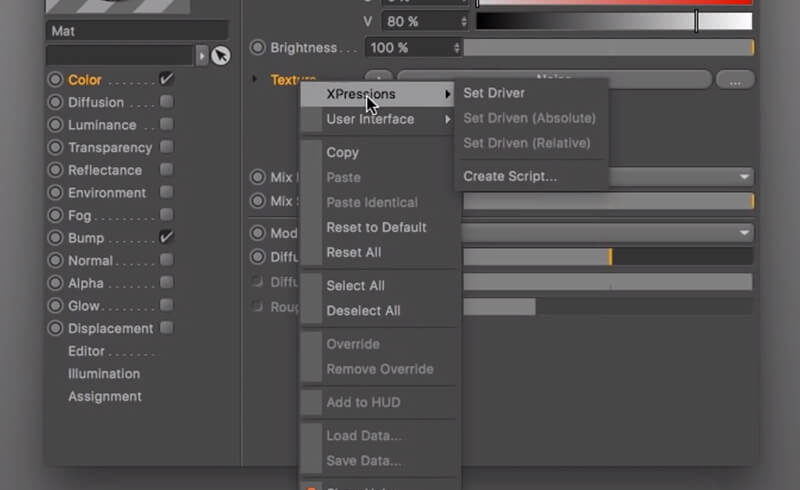
Task: Click the animation dot next to Diffusion
Action: click(55, 102)
